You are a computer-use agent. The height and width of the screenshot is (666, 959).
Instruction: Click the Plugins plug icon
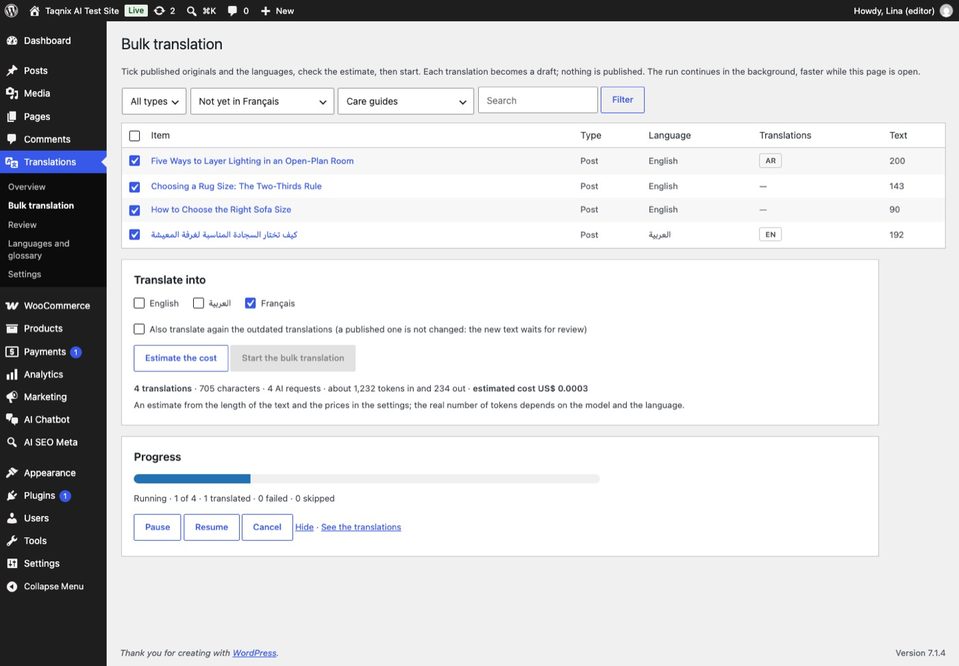pos(12,495)
